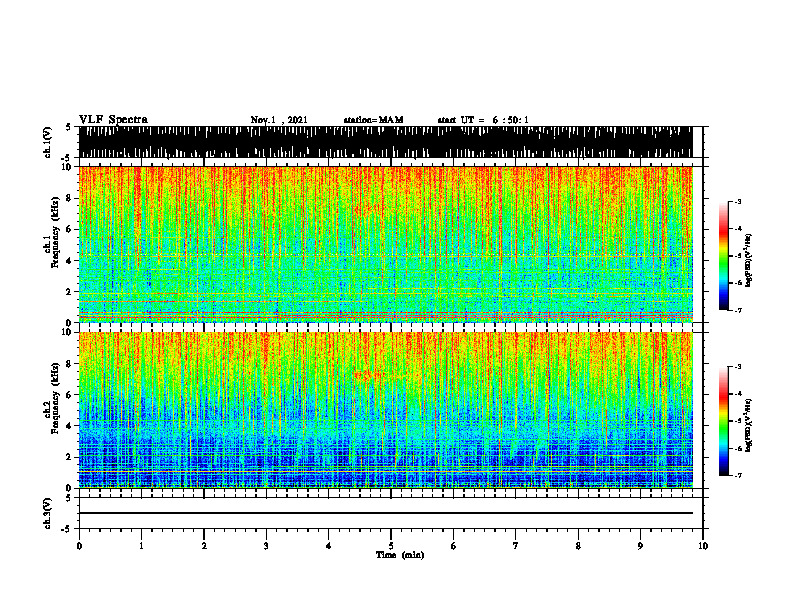This screenshot has width=792, height=612.
Task: Click the ch.1 spectrogram plot
Action: pos(385,244)
